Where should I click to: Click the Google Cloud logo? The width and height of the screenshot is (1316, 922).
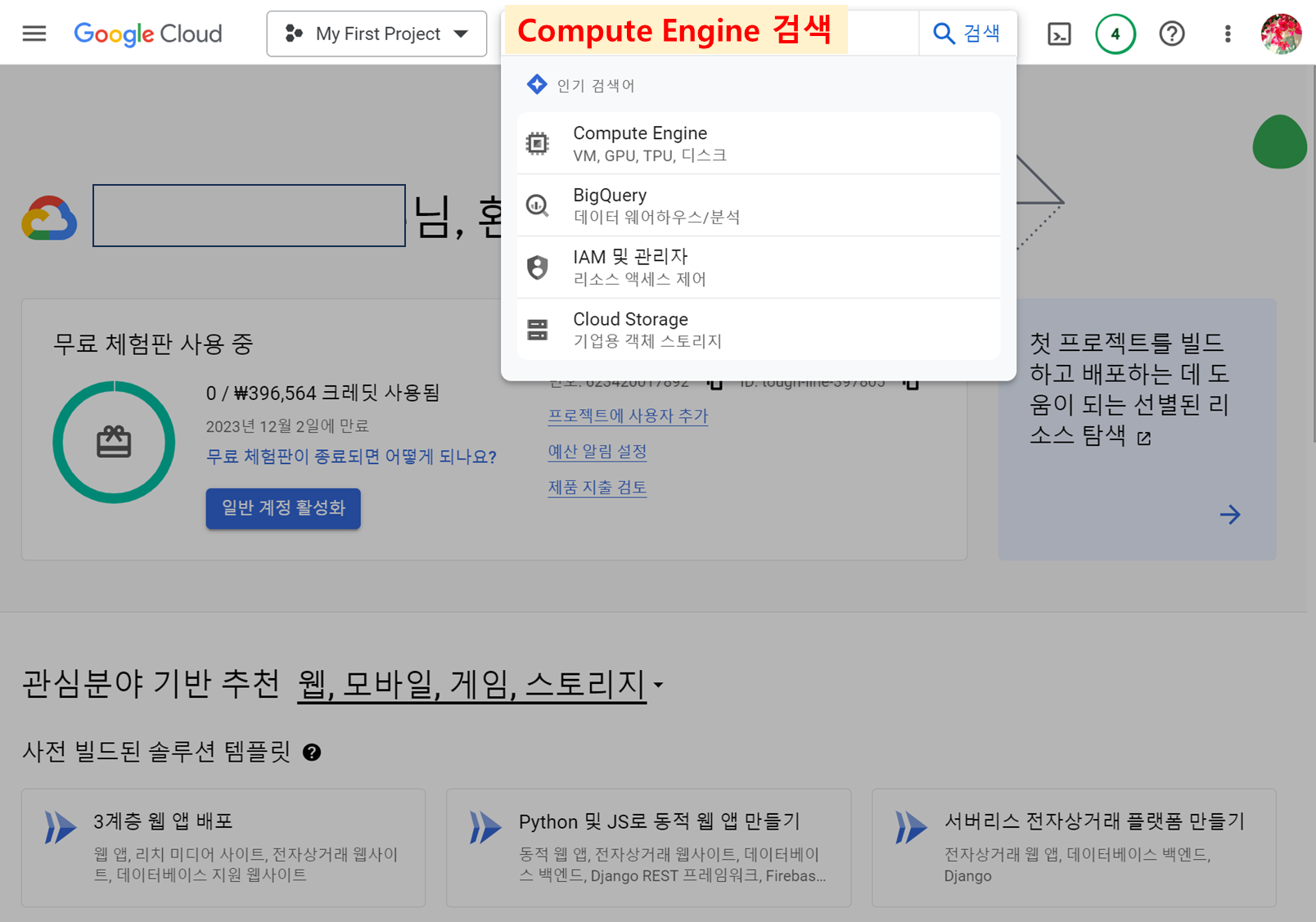click(x=148, y=34)
